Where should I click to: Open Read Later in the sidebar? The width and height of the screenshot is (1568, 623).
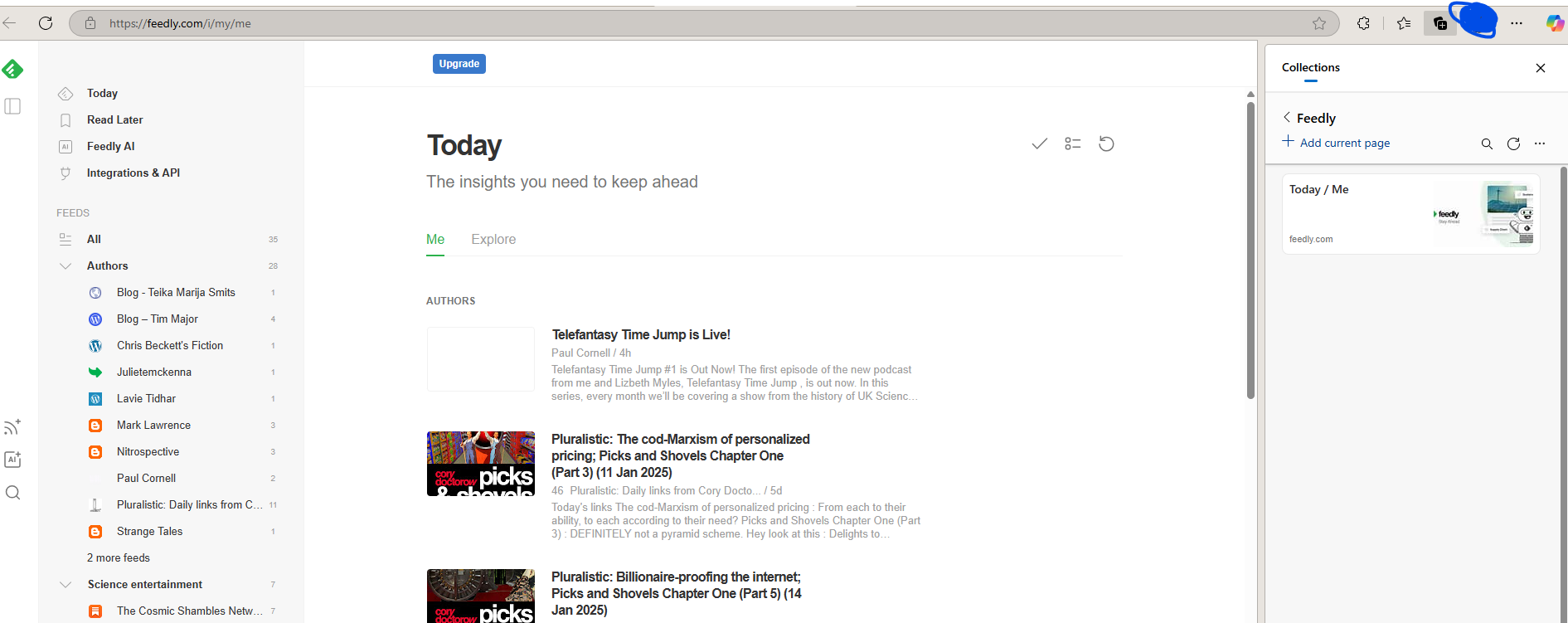pyautogui.click(x=115, y=120)
